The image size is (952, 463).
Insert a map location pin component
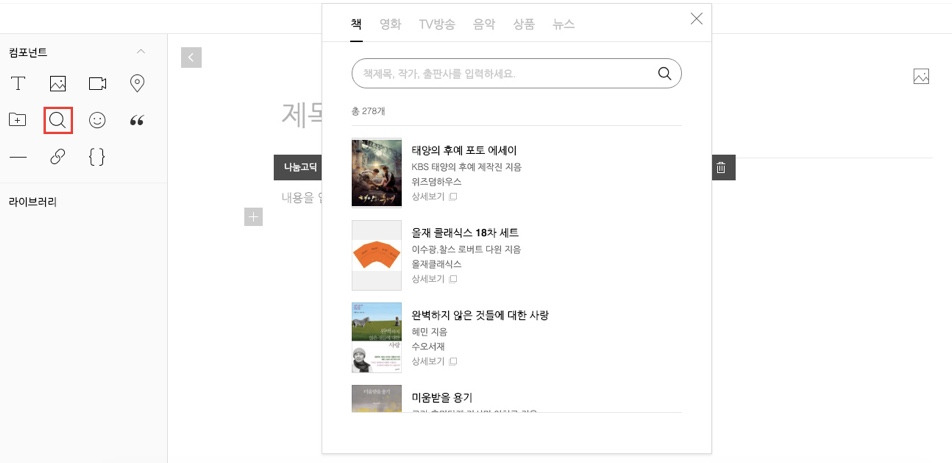coord(137,83)
